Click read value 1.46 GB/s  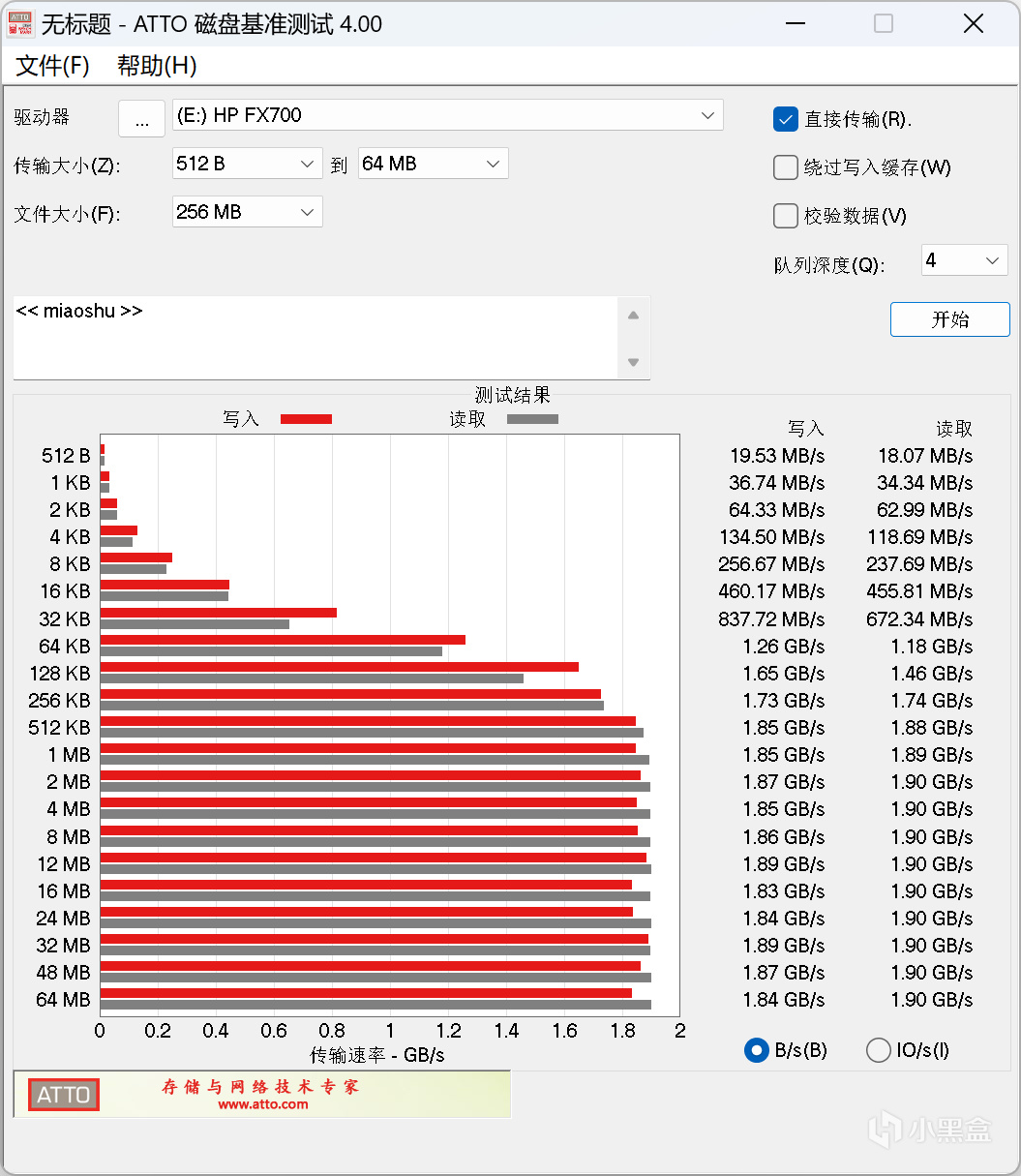pyautogui.click(x=932, y=674)
